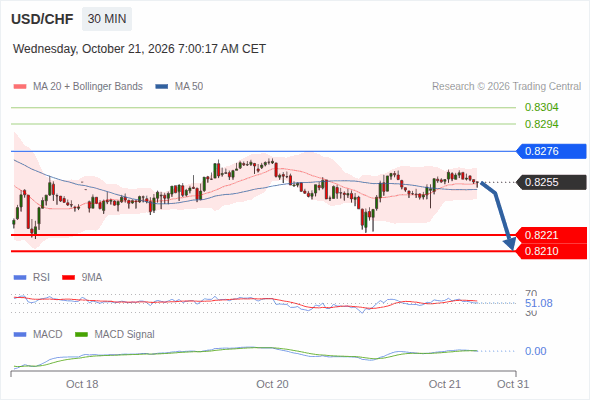Screen dimensions: 590x400
Task: Click the MACD blue legend swatch
Action: [20, 335]
